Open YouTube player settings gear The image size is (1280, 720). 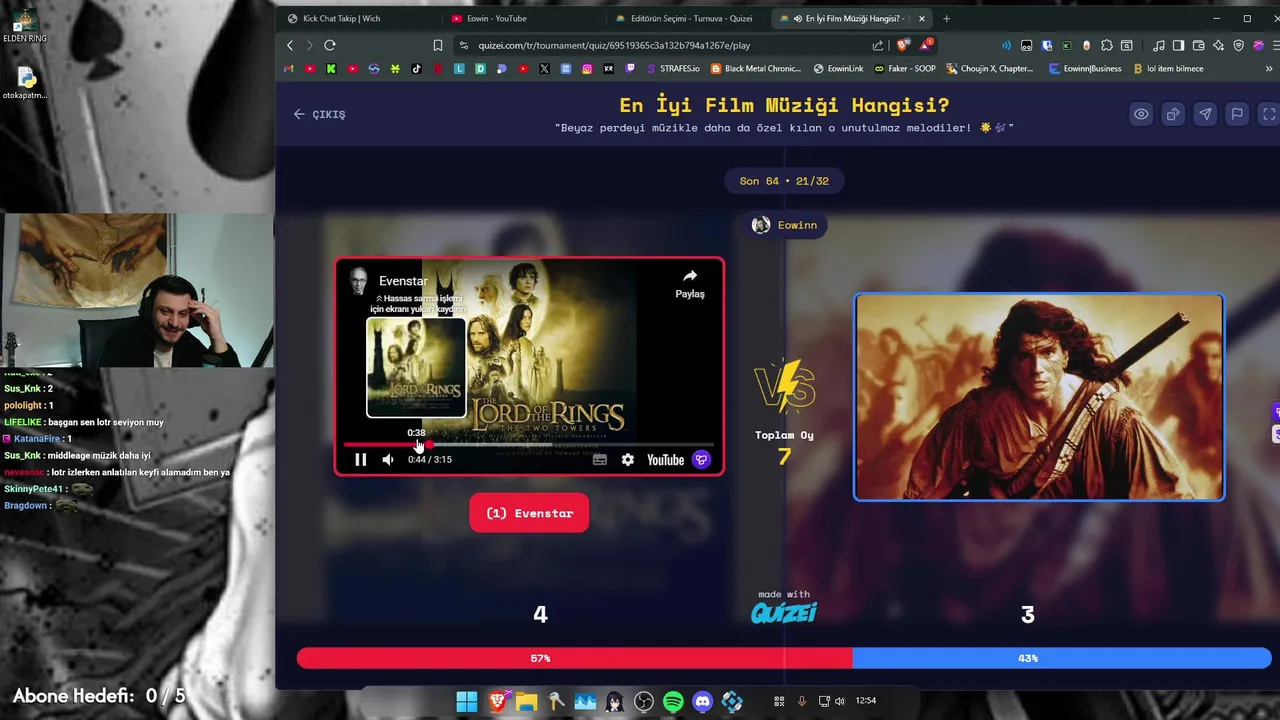[x=627, y=460]
